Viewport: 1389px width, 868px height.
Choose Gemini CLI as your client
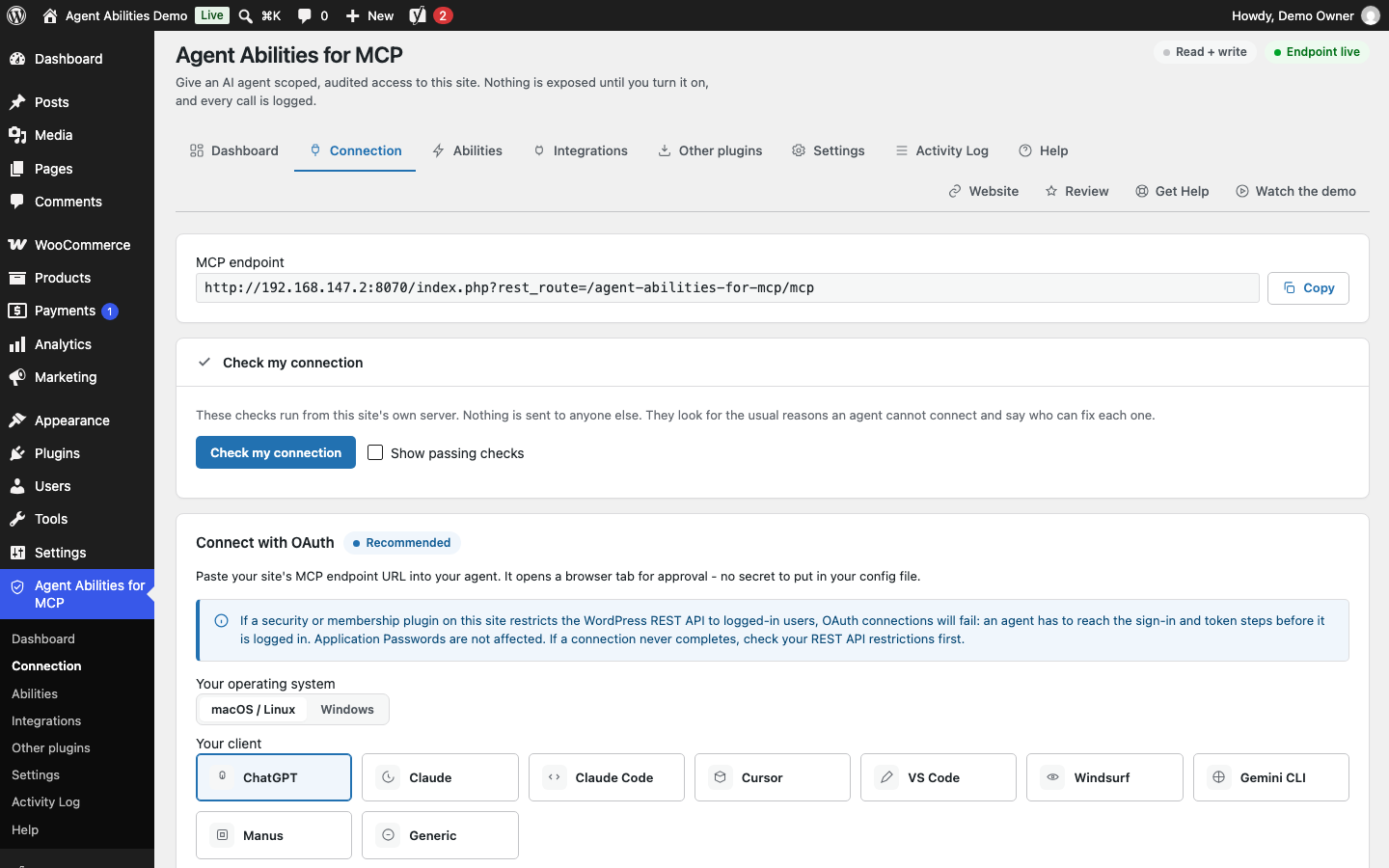click(x=1271, y=777)
